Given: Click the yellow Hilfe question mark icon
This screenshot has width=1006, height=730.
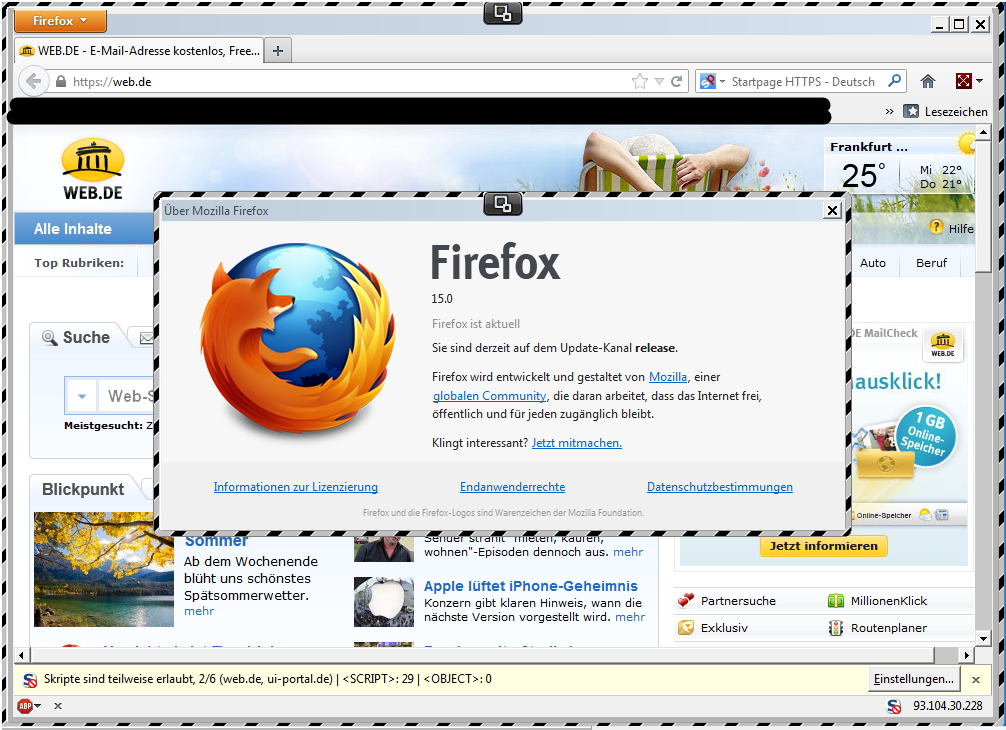Looking at the screenshot, I should click(937, 227).
